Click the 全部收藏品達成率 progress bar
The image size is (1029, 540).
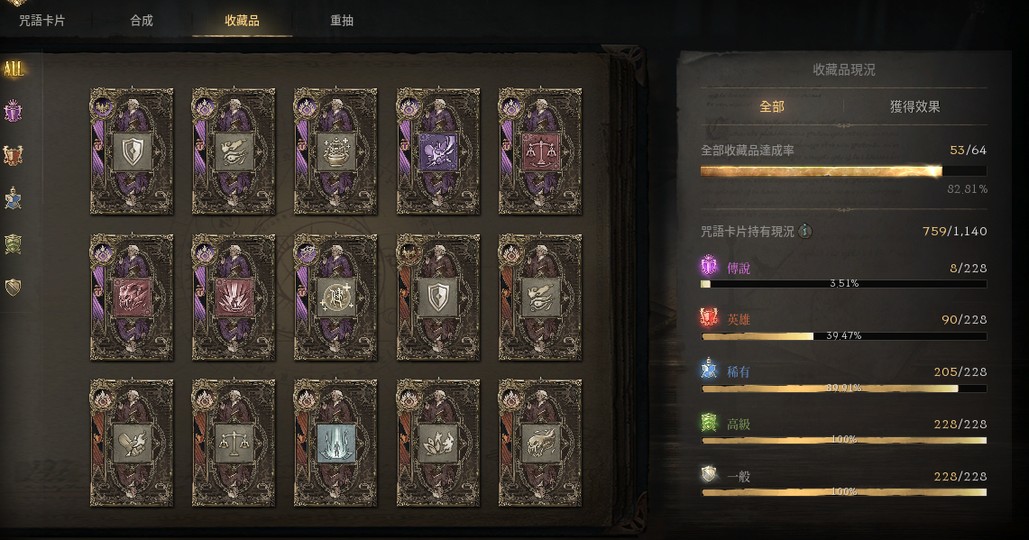point(844,171)
